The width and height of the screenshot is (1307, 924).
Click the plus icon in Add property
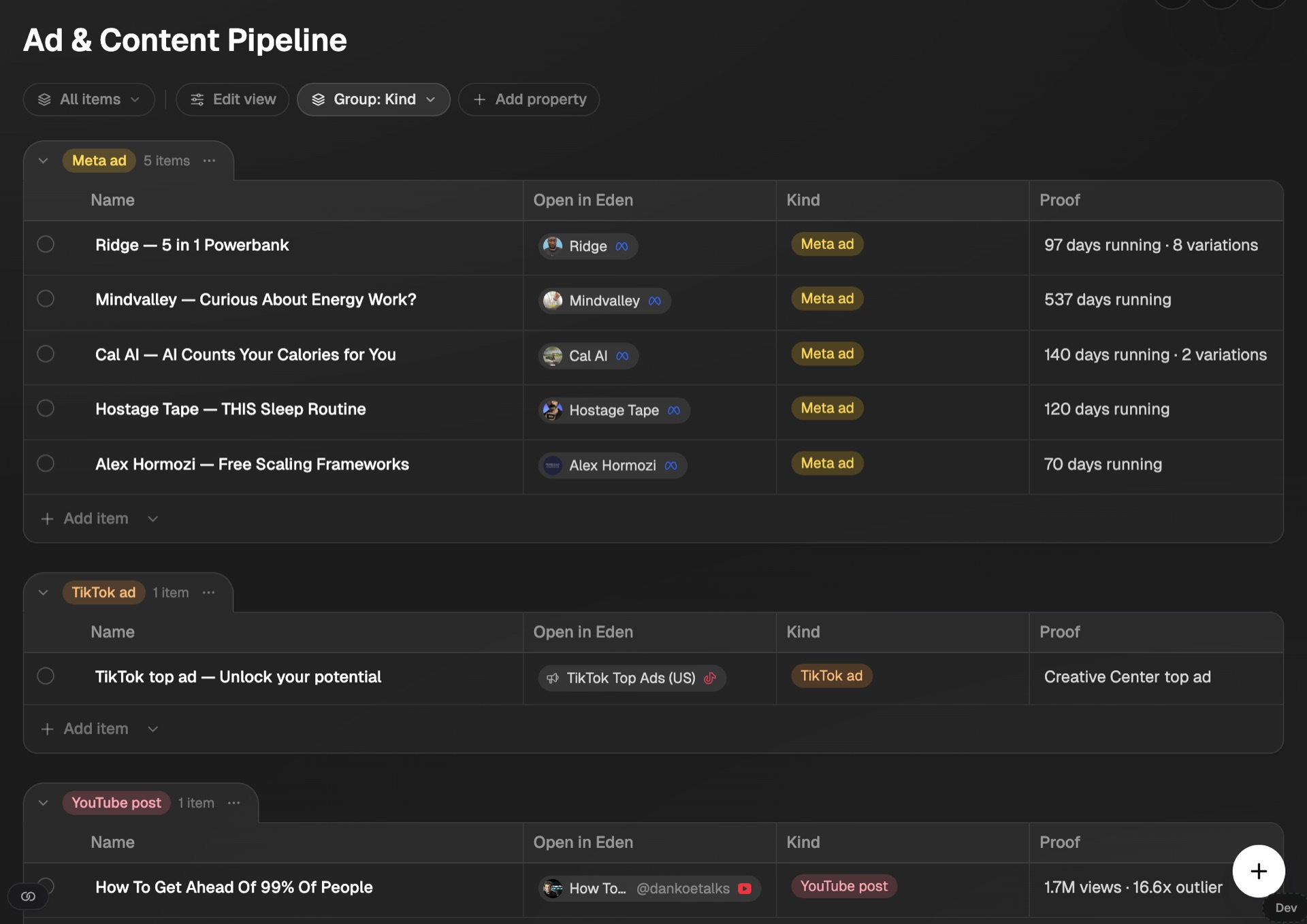[479, 99]
